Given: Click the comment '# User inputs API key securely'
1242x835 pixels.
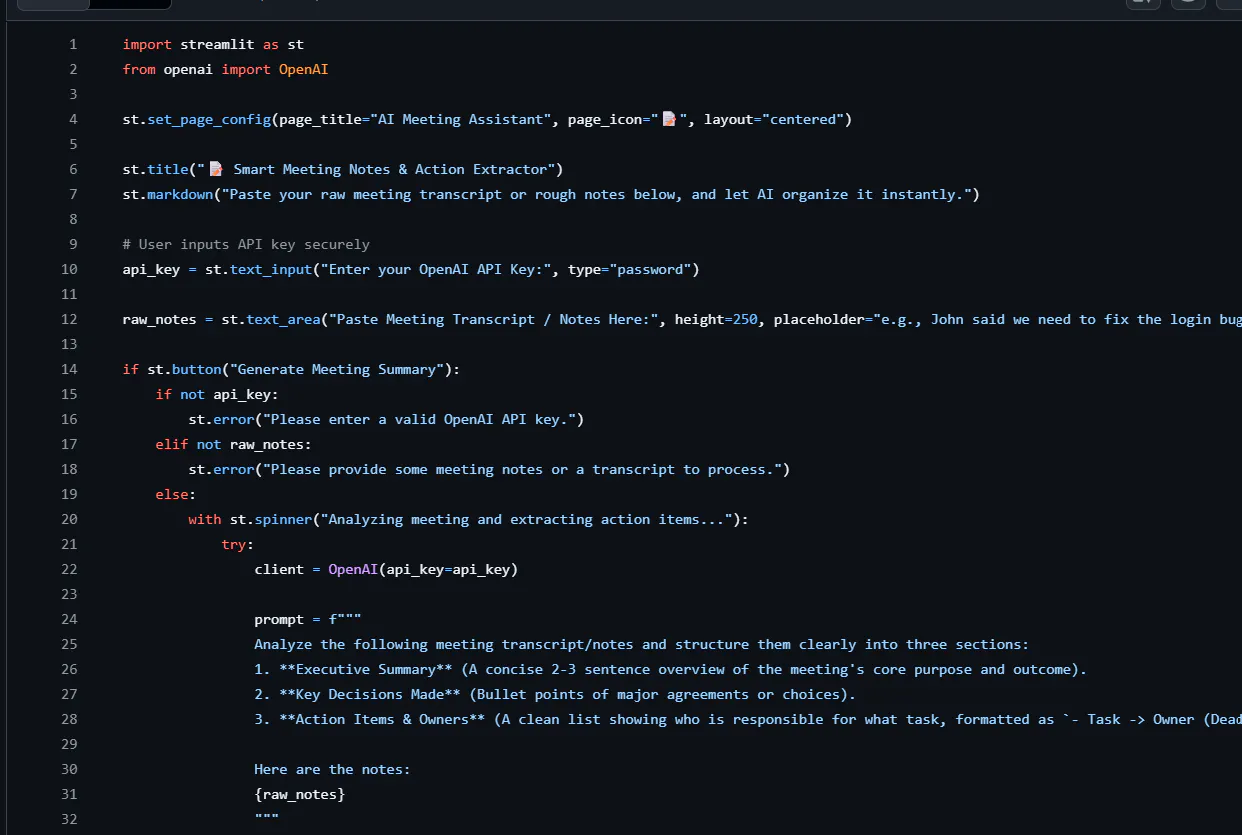Looking at the screenshot, I should 246,244.
